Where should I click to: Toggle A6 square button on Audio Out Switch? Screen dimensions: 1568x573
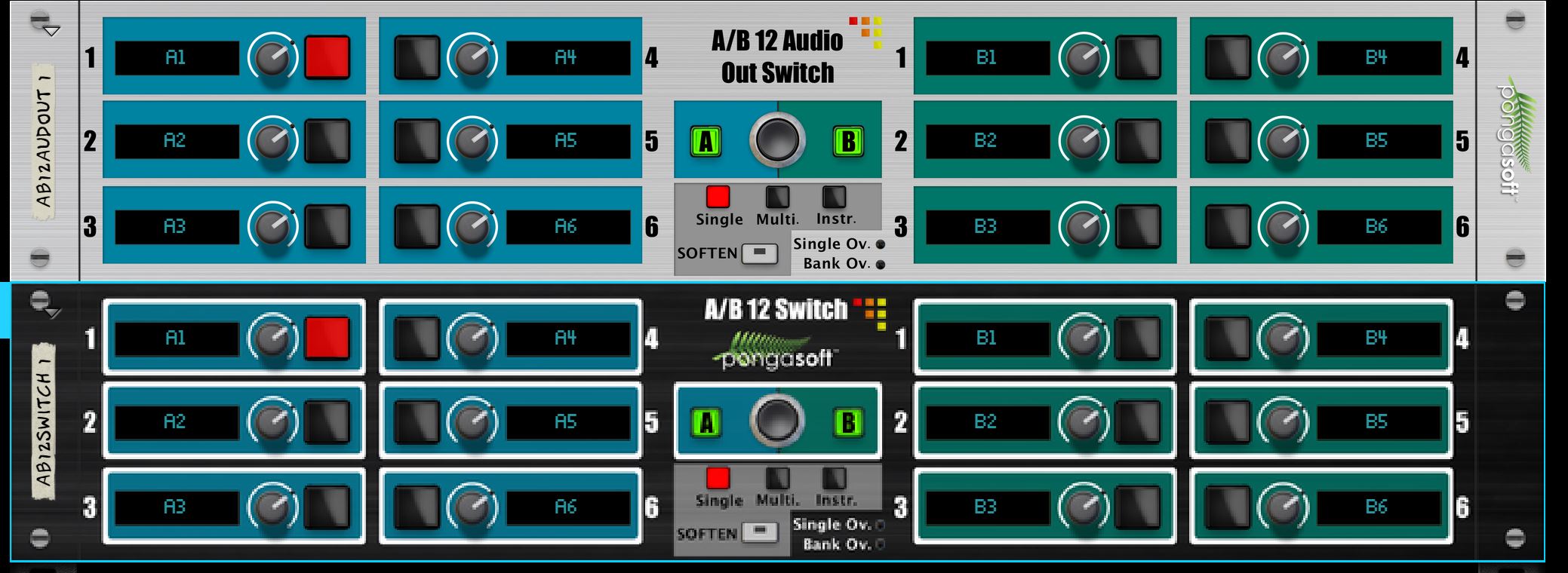(x=417, y=226)
